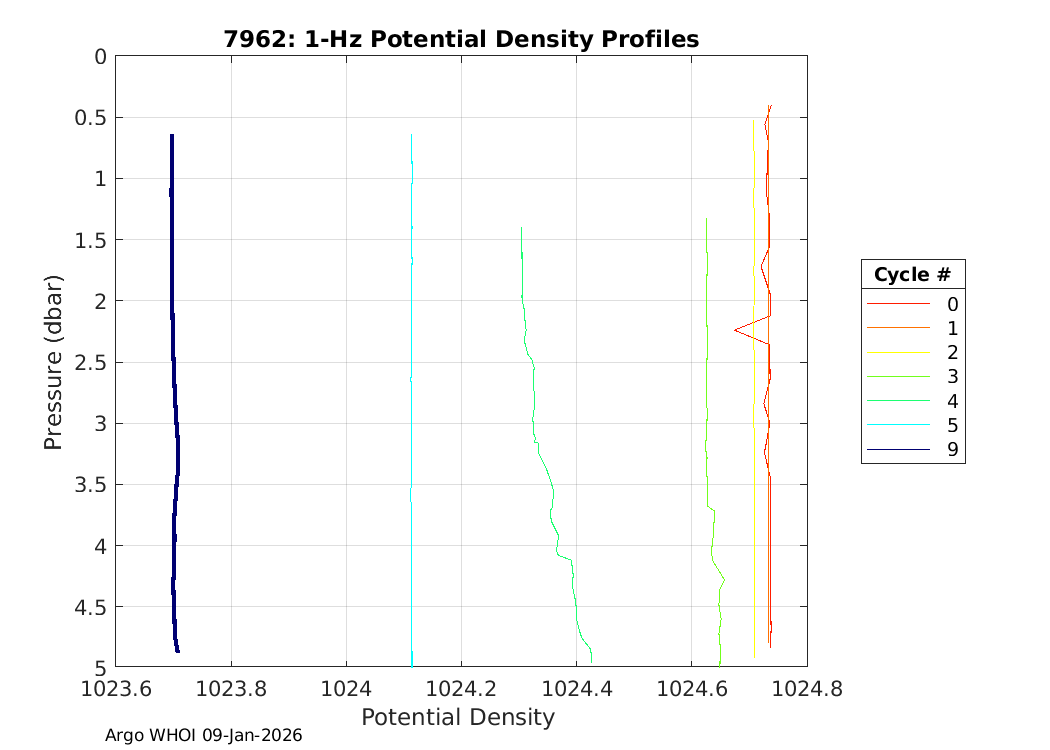Click the y-axis tick label 2.5
The image size is (1050, 750).
pyautogui.click(x=89, y=362)
